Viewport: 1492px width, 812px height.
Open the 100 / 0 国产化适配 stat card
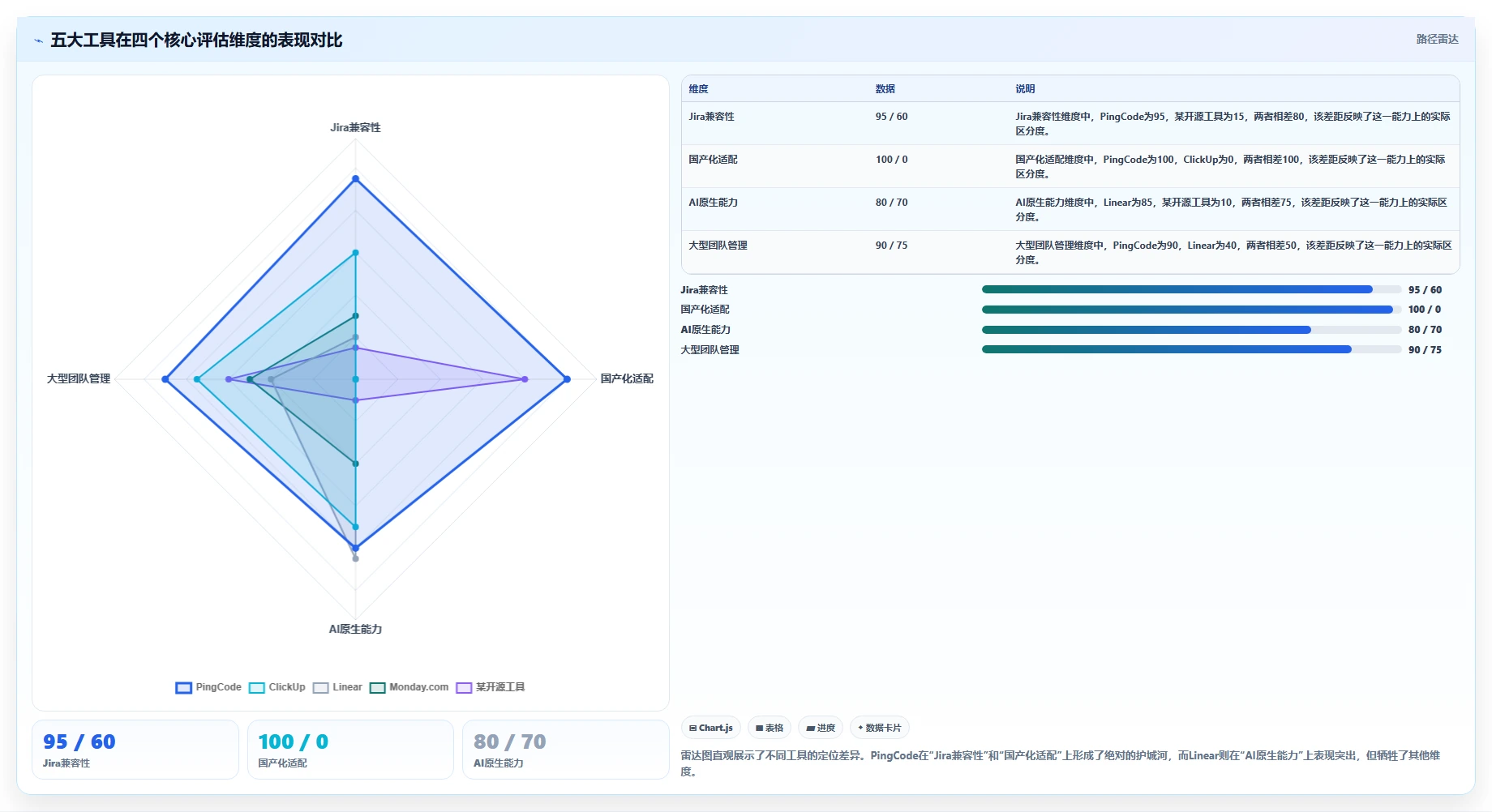(350, 750)
